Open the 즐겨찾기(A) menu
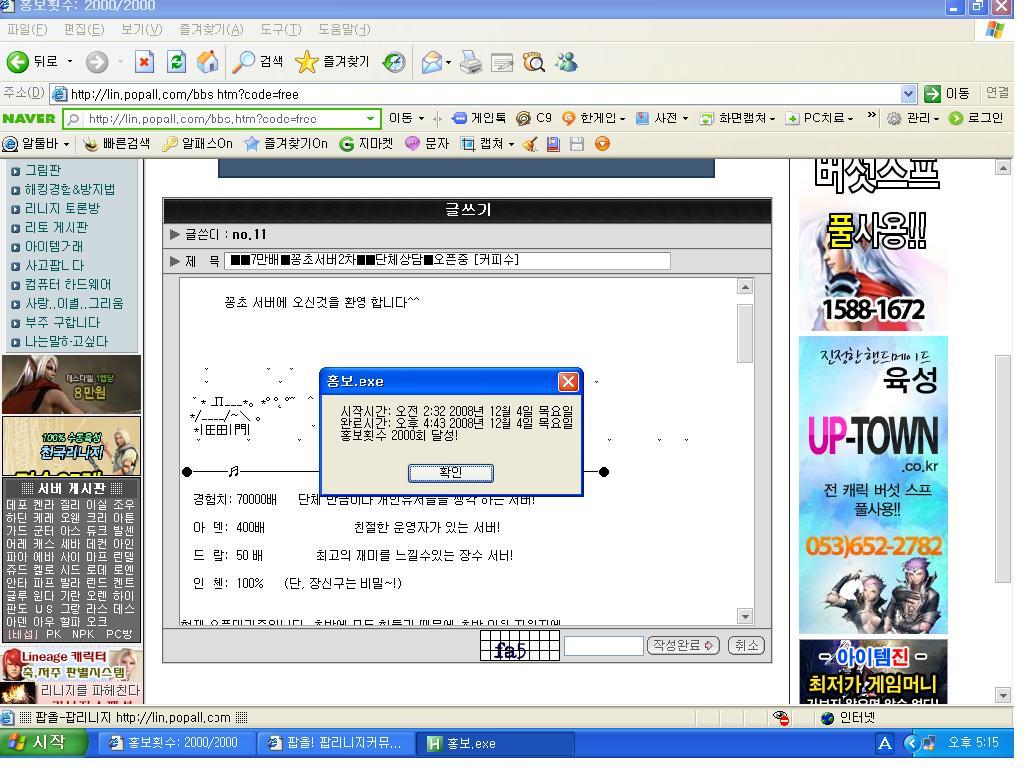 tap(211, 29)
